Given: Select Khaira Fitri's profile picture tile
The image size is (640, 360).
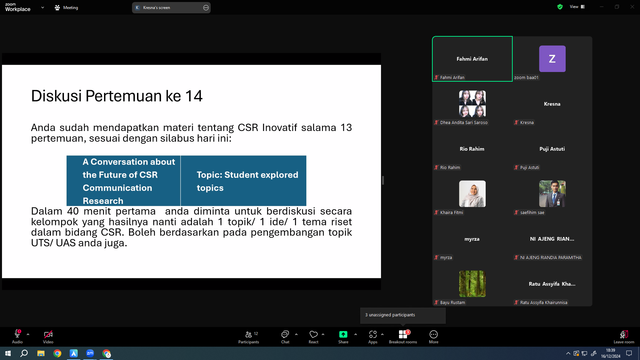Looking at the screenshot, I should (x=472, y=194).
